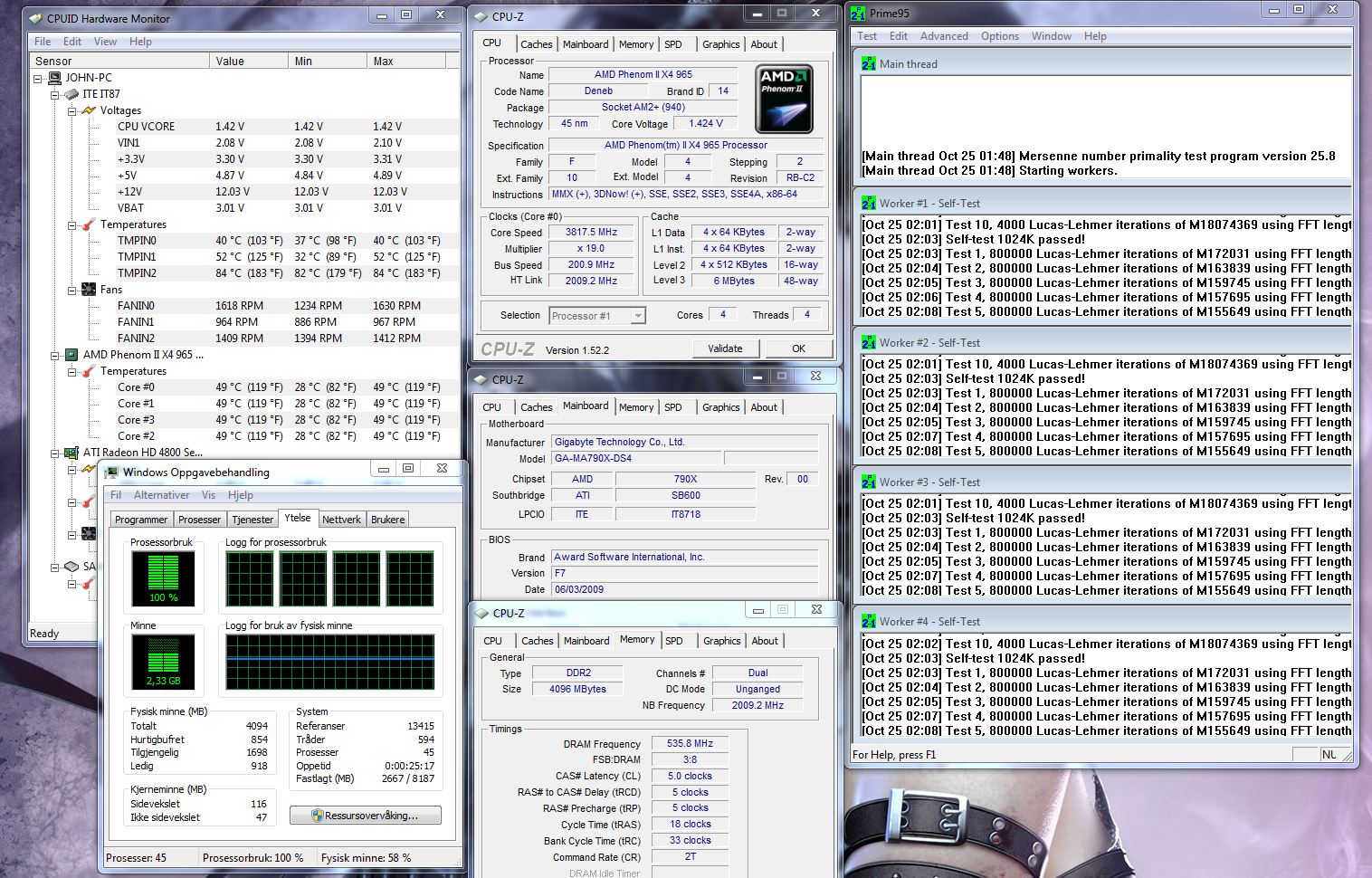Collapse the ATI Radeon HD 4800 node

tap(54, 453)
